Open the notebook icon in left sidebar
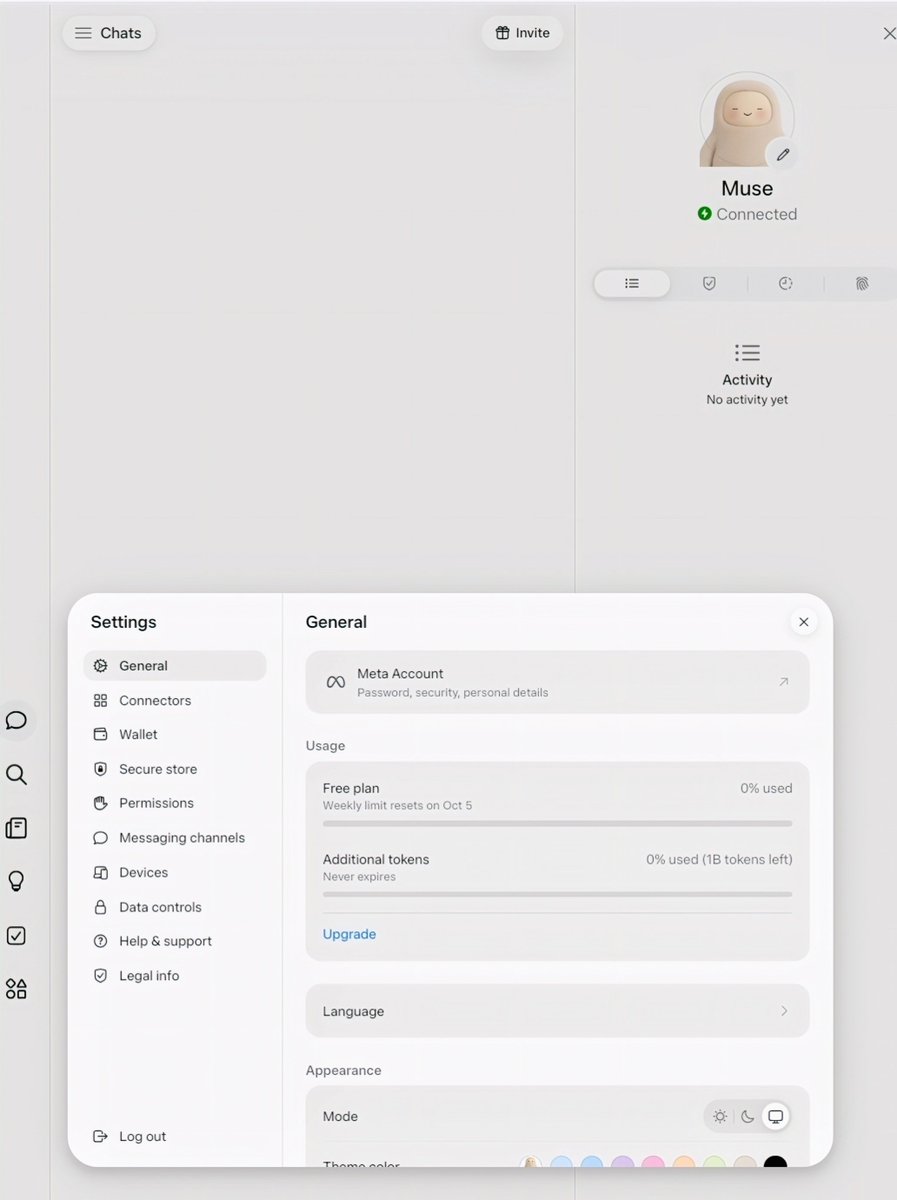Viewport: 897px width, 1200px height. tap(16, 828)
